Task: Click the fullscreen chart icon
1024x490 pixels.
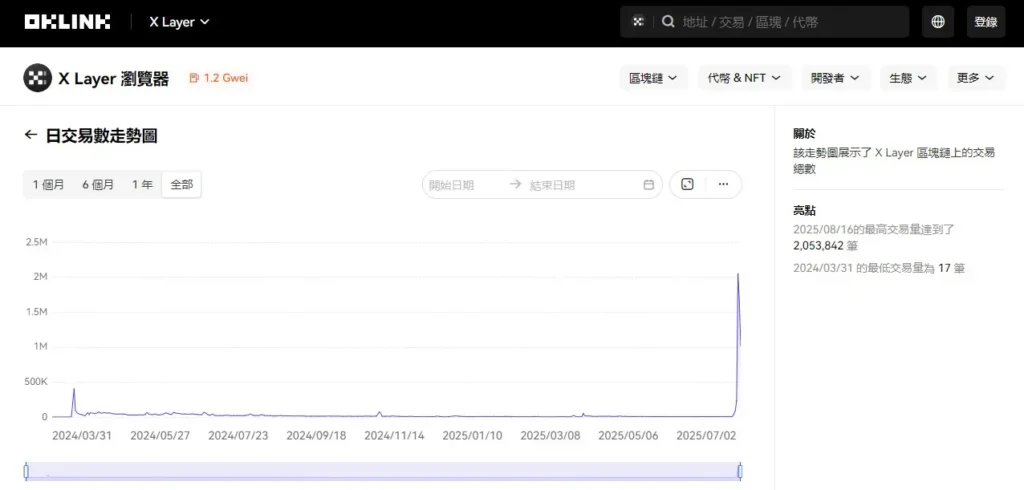Action: 687,184
